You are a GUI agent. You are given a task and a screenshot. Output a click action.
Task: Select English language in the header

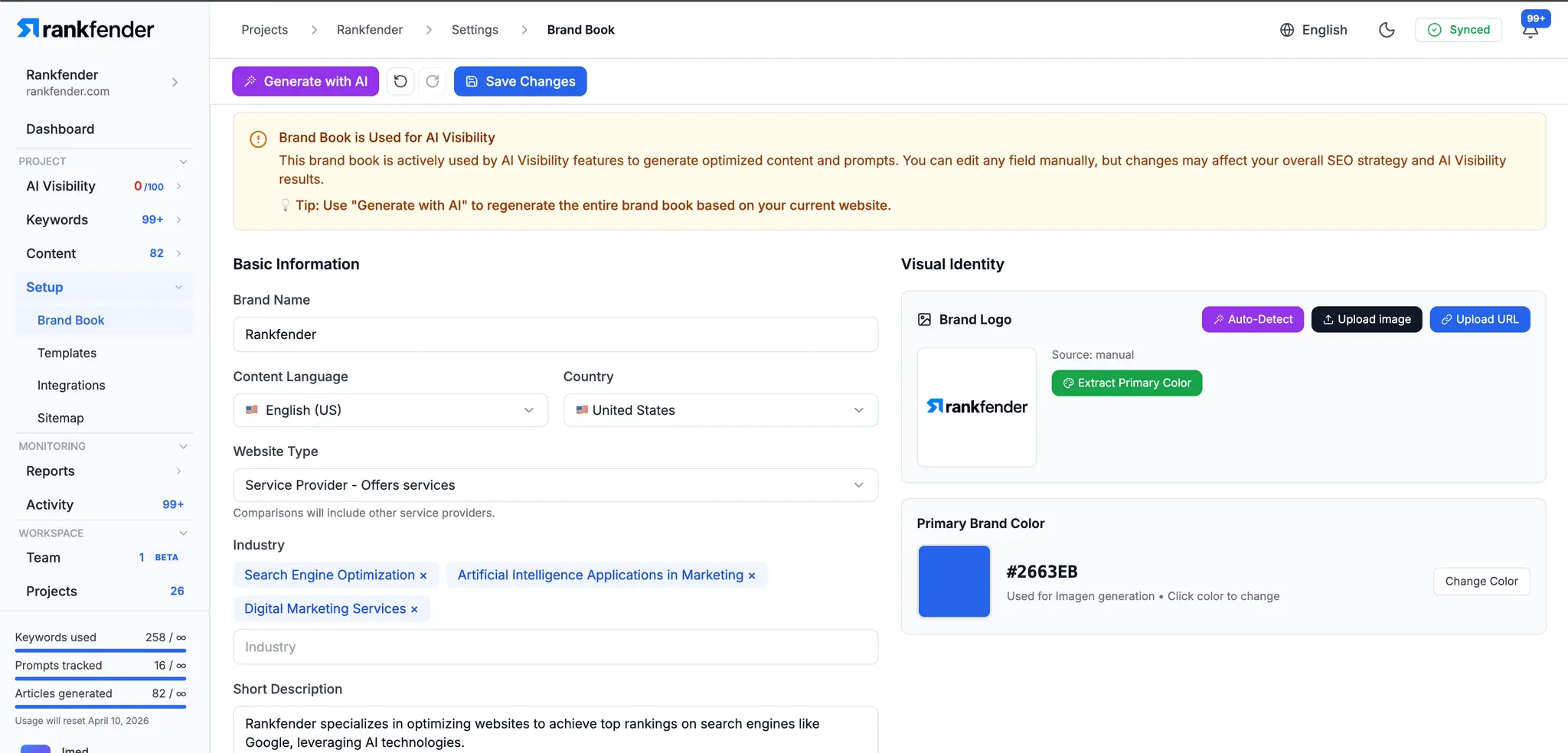point(1325,30)
